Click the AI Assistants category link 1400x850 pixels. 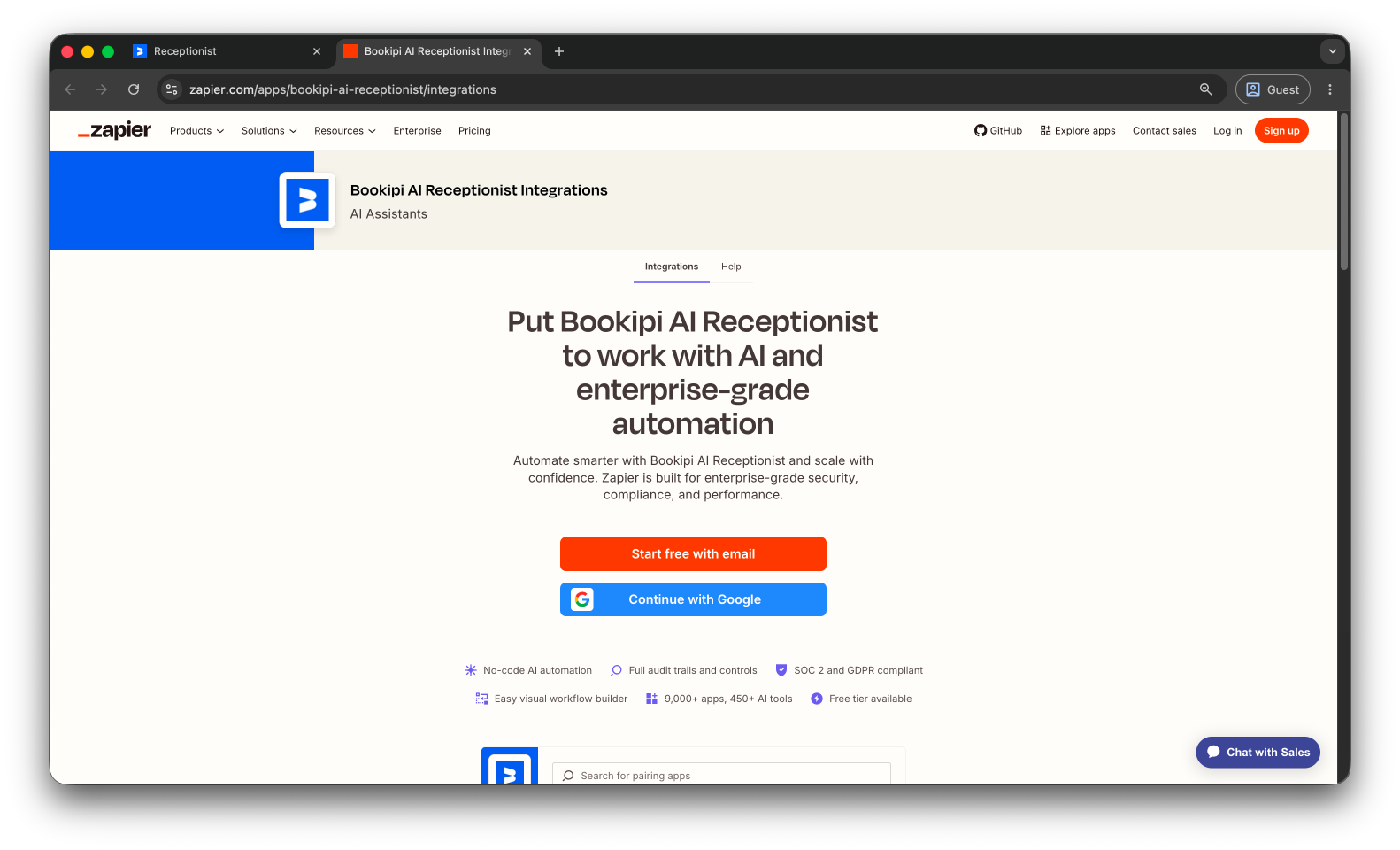tap(388, 214)
